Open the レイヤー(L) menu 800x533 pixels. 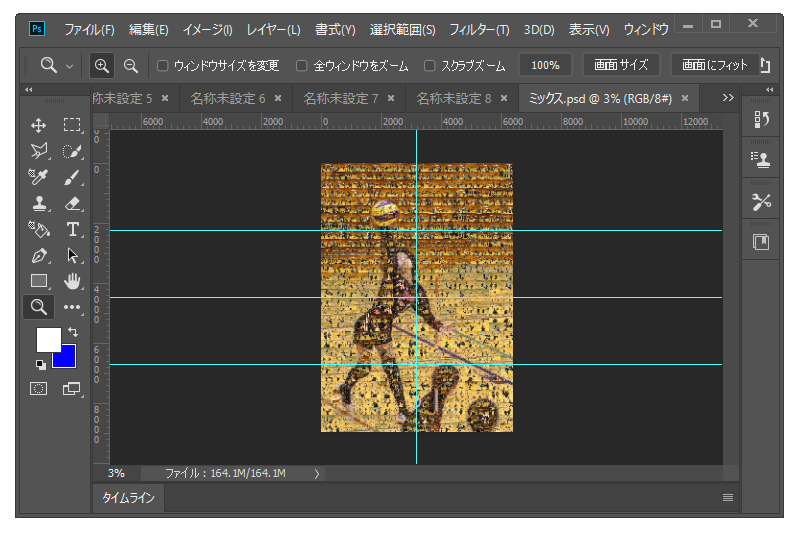(x=273, y=30)
